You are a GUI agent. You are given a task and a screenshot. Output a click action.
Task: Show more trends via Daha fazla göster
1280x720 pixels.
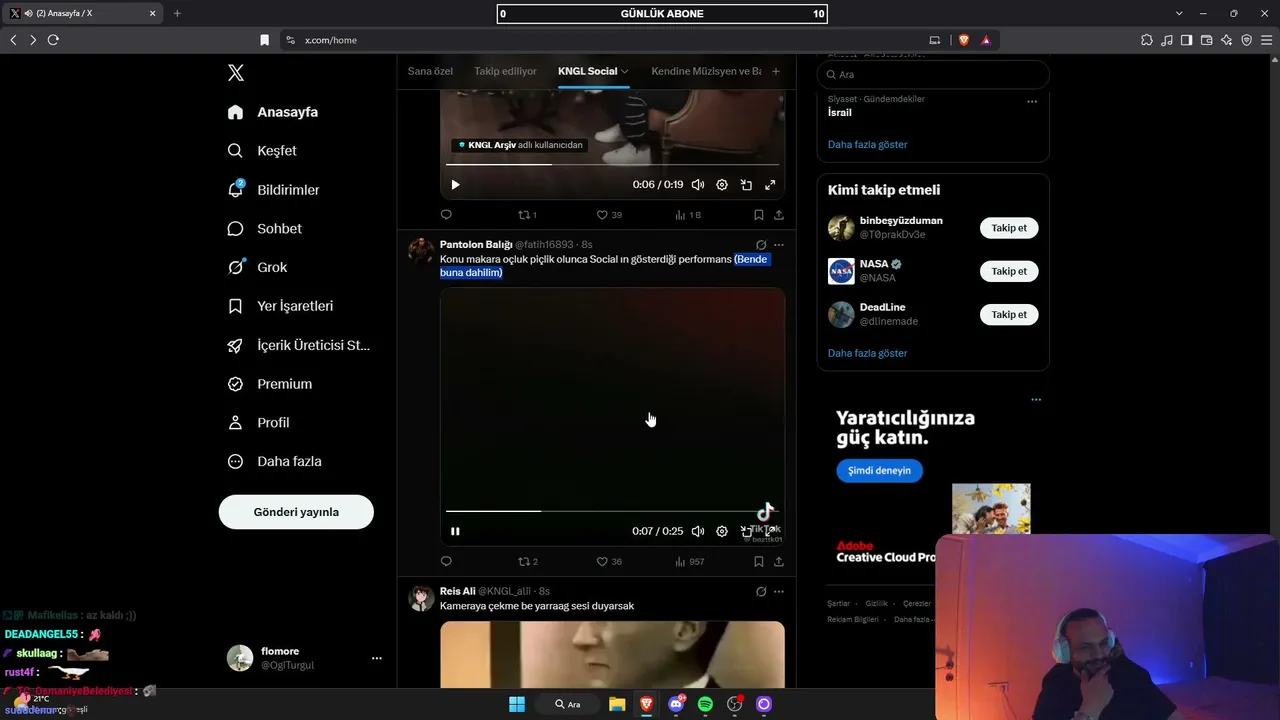pyautogui.click(x=867, y=145)
